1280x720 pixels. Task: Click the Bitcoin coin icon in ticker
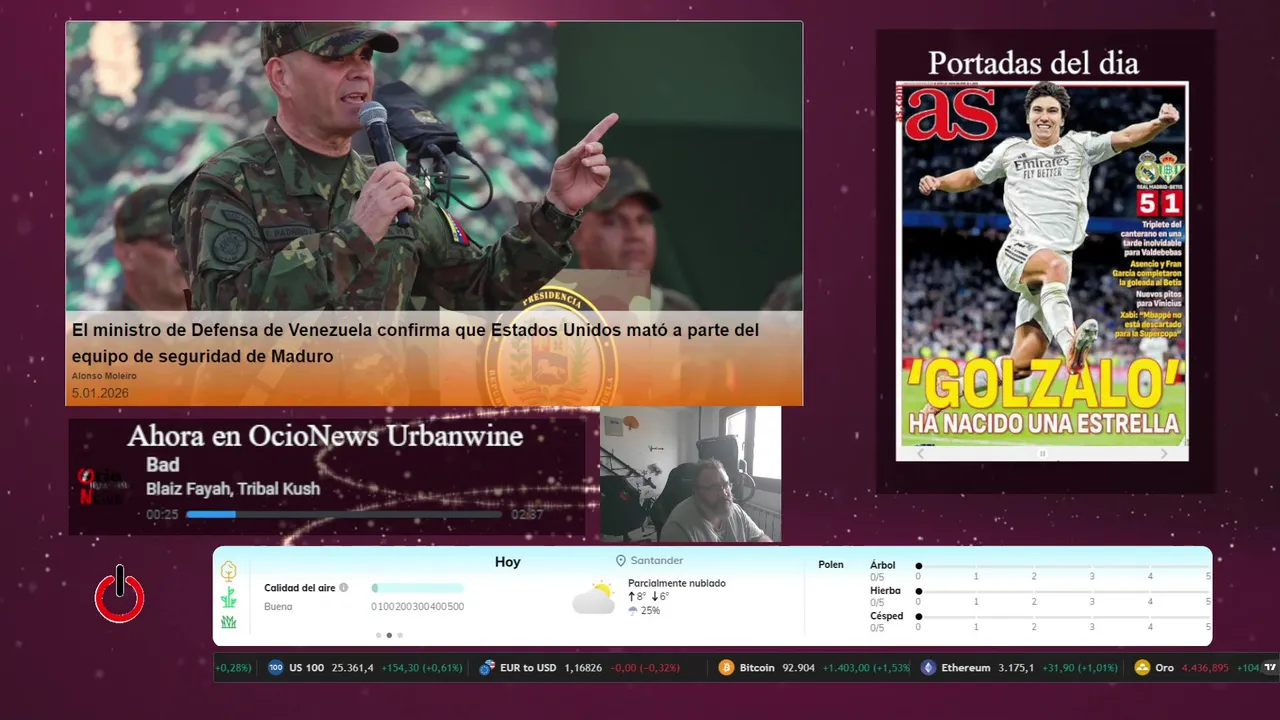click(727, 667)
